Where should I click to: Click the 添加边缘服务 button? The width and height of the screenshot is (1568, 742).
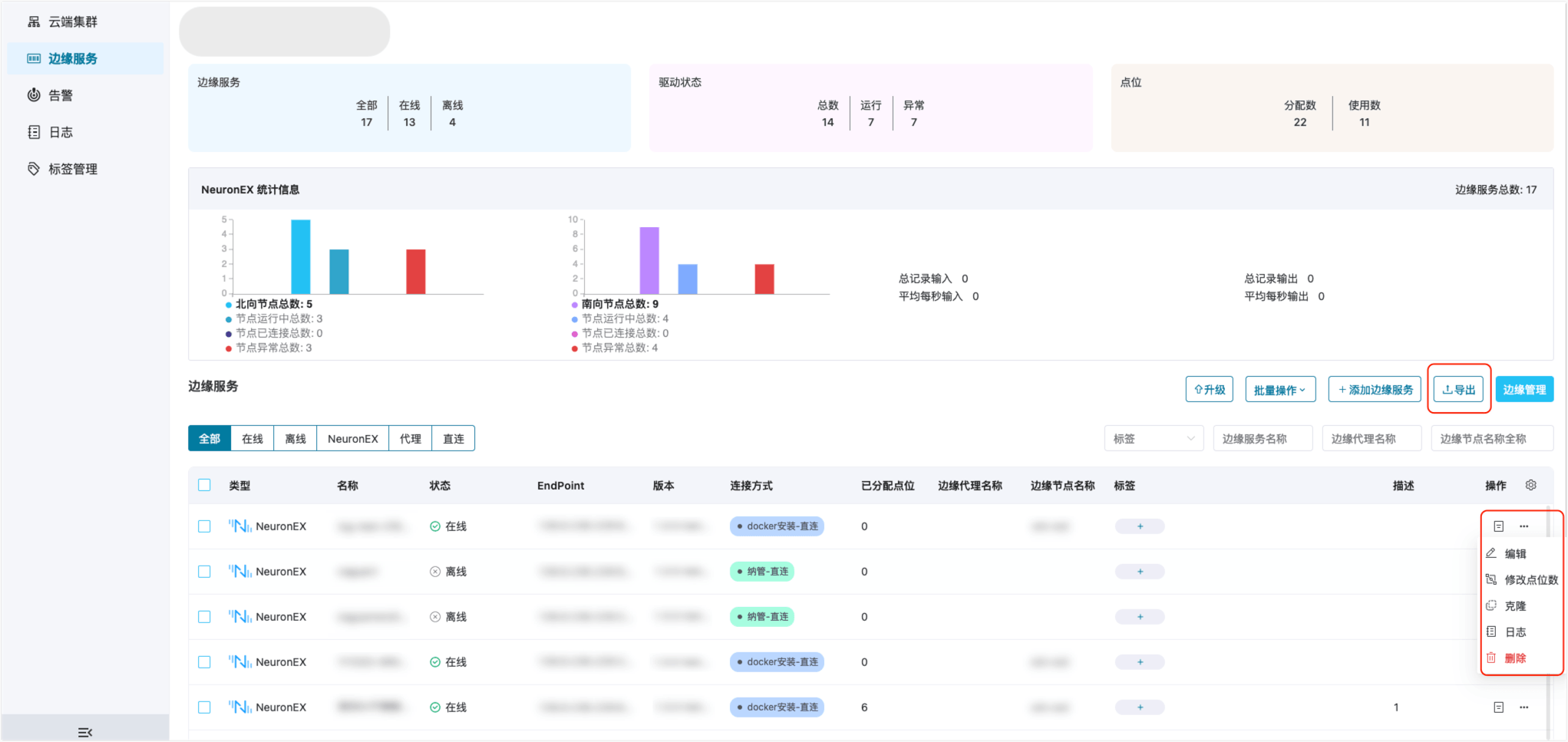coord(1375,390)
